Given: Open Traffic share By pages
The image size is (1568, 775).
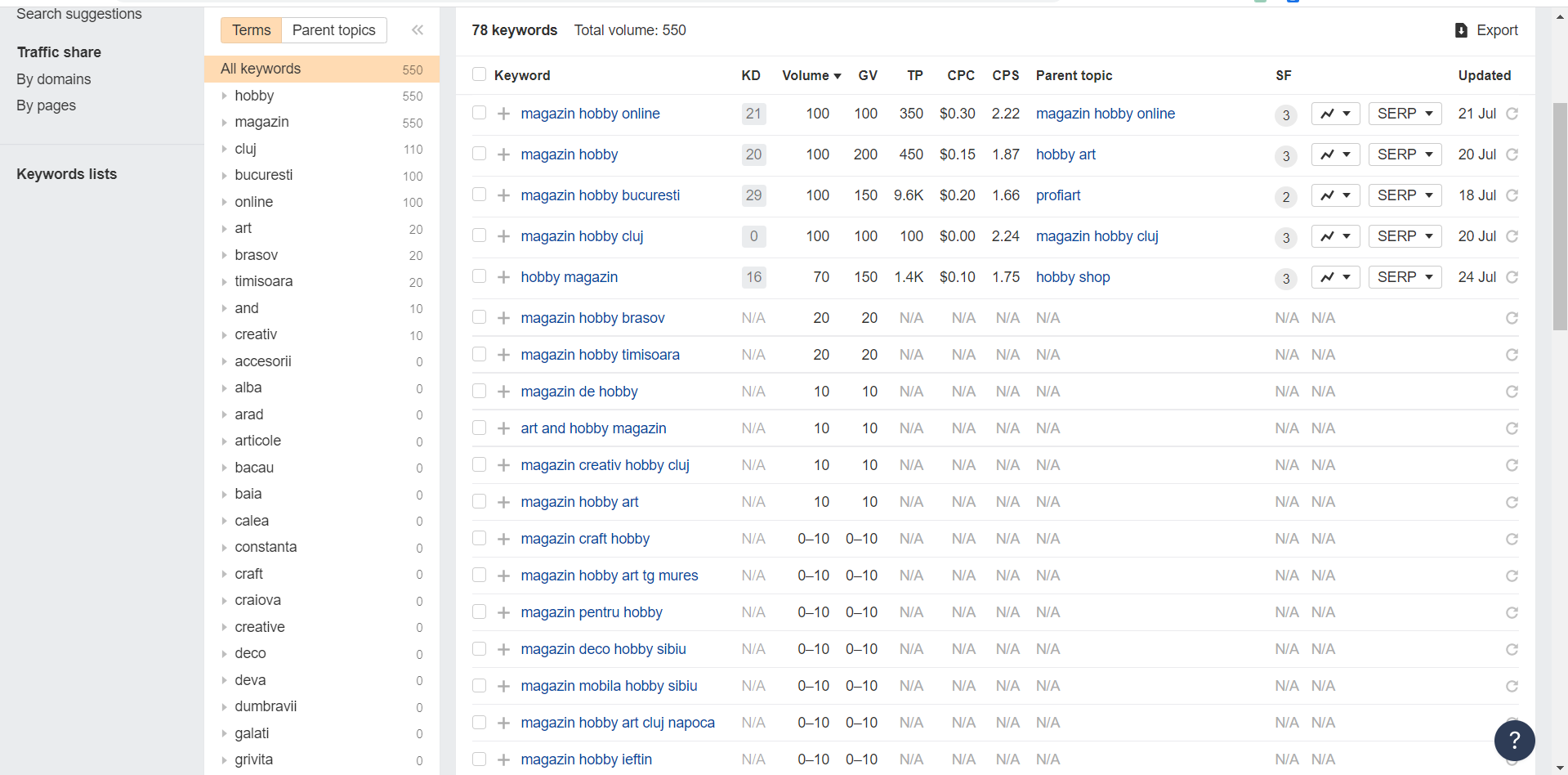Looking at the screenshot, I should coord(47,105).
